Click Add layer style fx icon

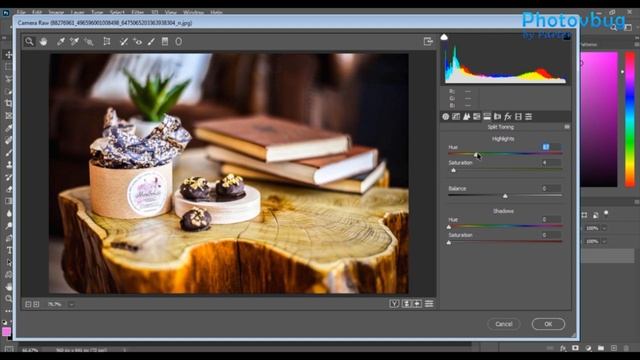pyautogui.click(x=563, y=348)
